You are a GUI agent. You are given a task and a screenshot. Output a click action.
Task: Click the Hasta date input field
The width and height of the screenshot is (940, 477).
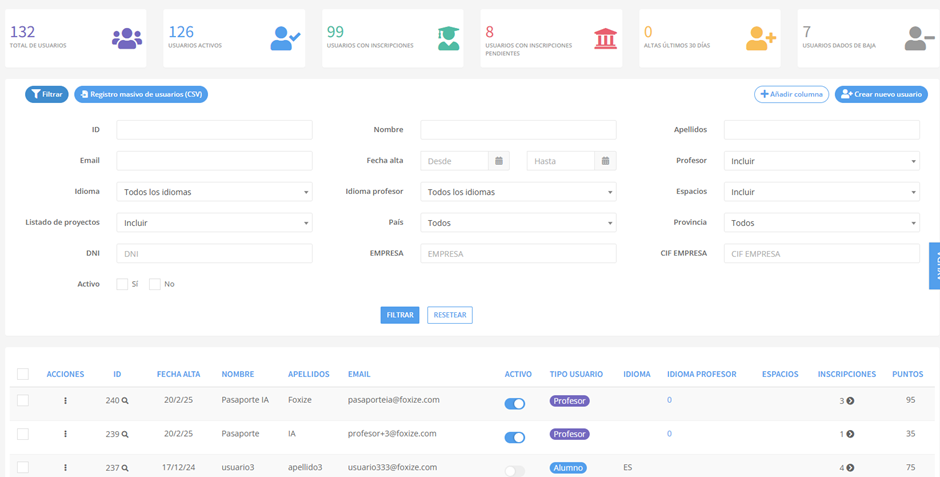coord(561,161)
